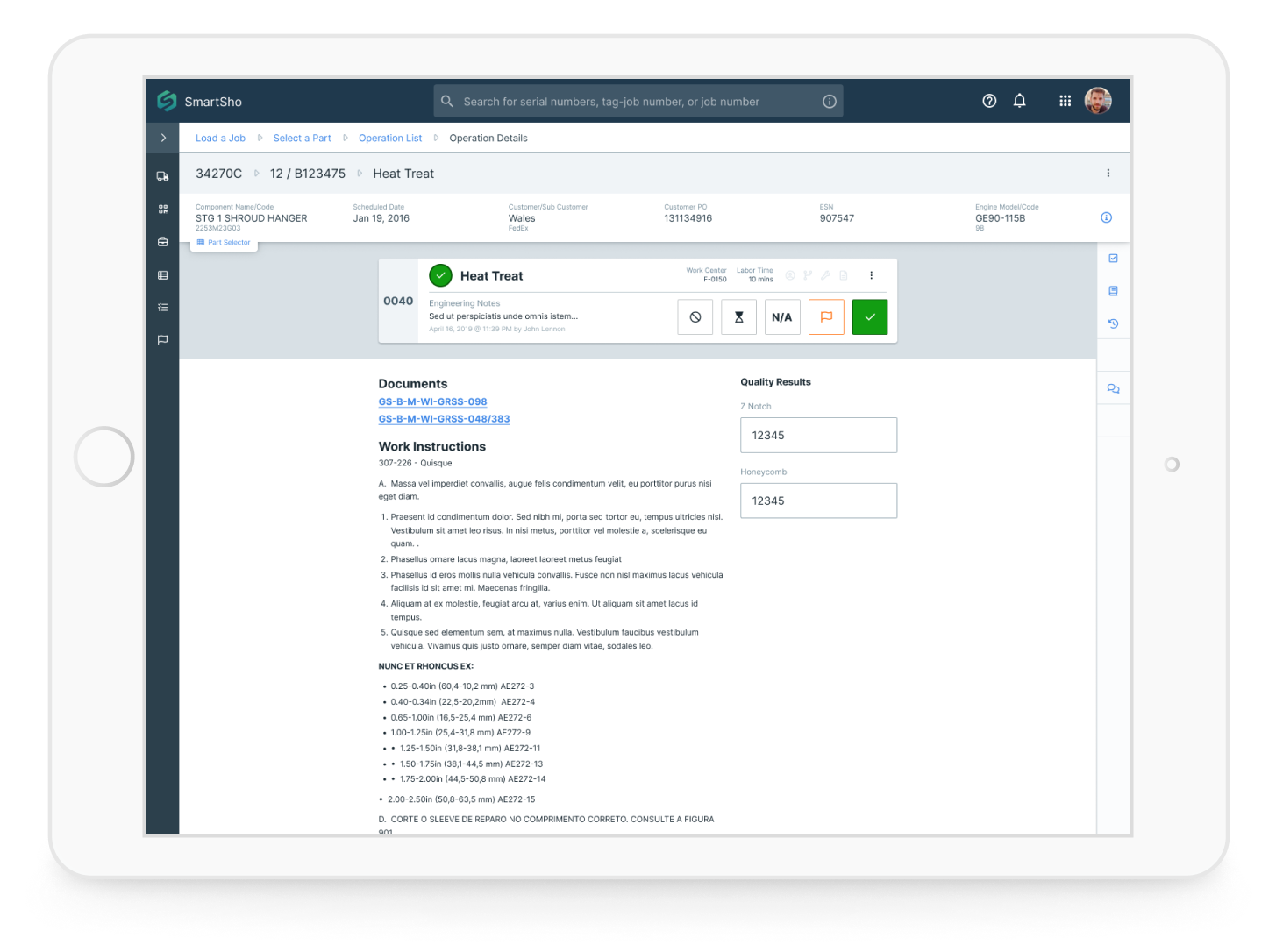Navigate to Load a Job breadcrumb
This screenshot has height=952, width=1276.
[x=220, y=139]
